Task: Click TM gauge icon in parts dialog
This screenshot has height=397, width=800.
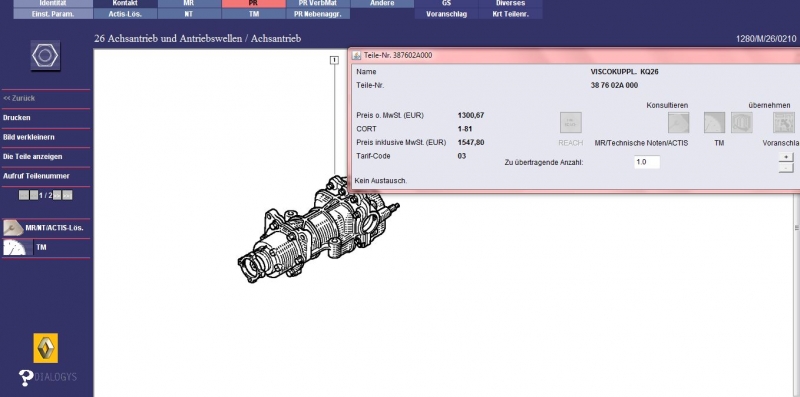Action: 714,122
